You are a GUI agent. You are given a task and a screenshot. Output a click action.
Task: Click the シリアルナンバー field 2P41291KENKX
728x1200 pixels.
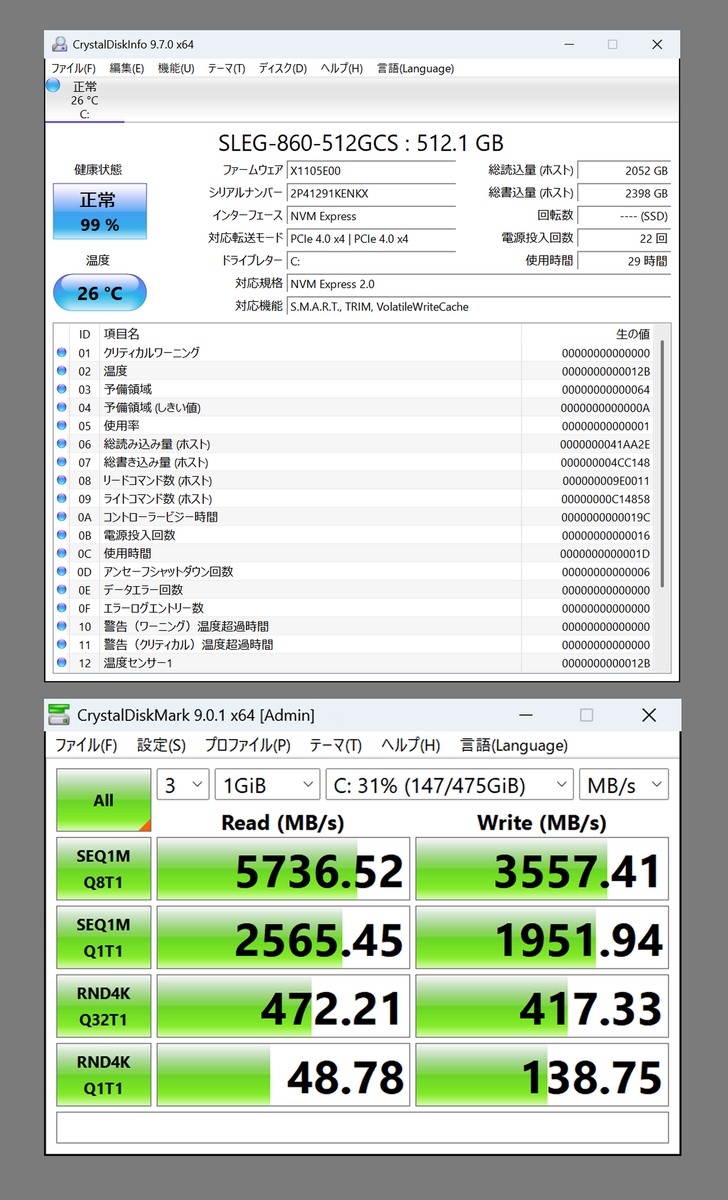click(371, 193)
